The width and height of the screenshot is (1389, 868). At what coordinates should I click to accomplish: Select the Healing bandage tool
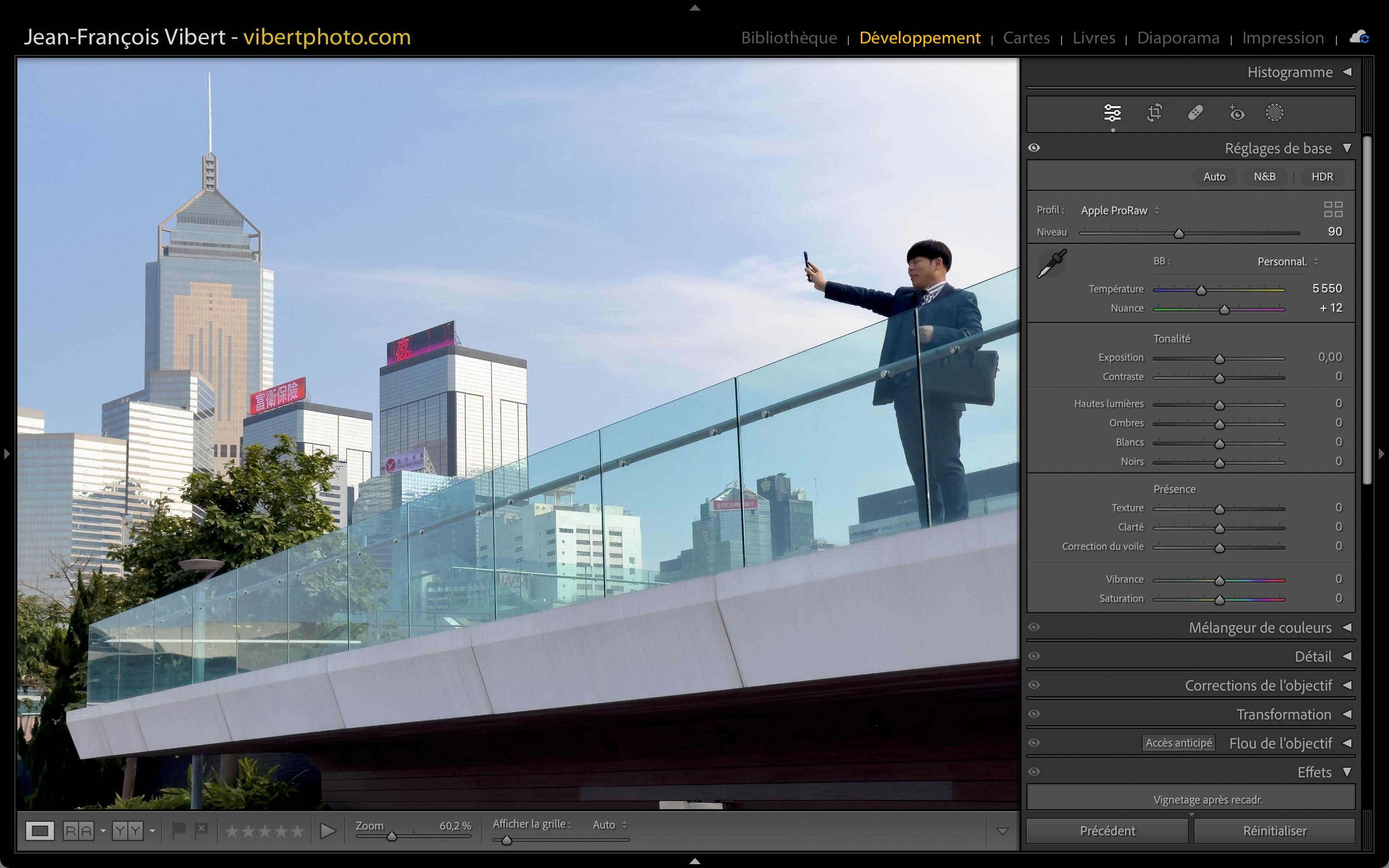click(x=1196, y=112)
